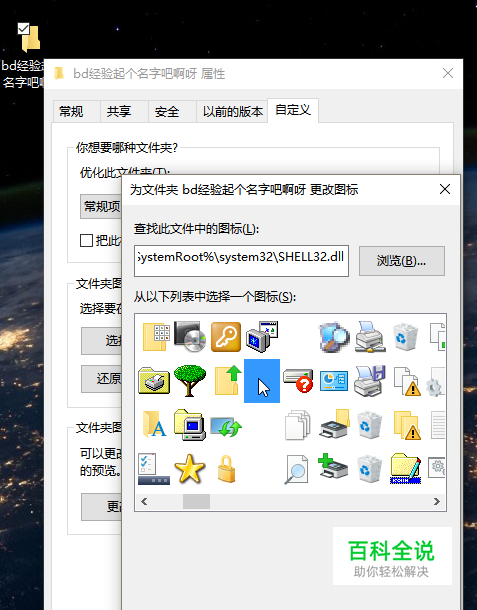
Task: Open the 以前的版本 tab
Action: (x=233, y=112)
